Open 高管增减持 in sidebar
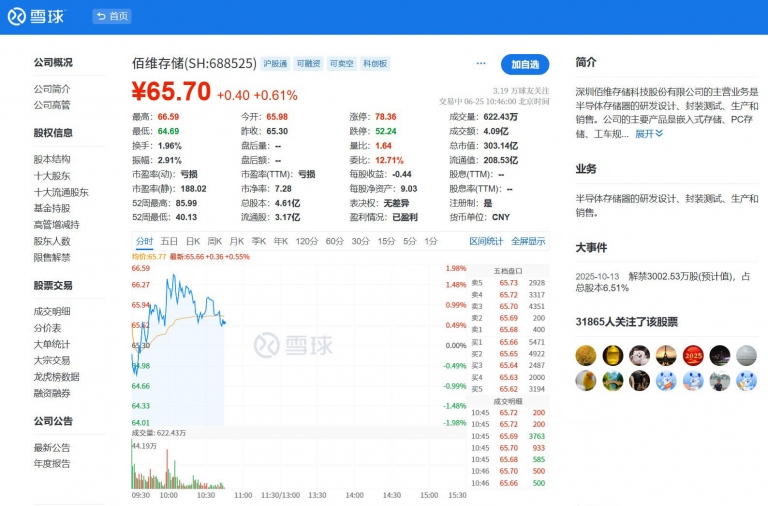The height and width of the screenshot is (506, 768). point(56,224)
